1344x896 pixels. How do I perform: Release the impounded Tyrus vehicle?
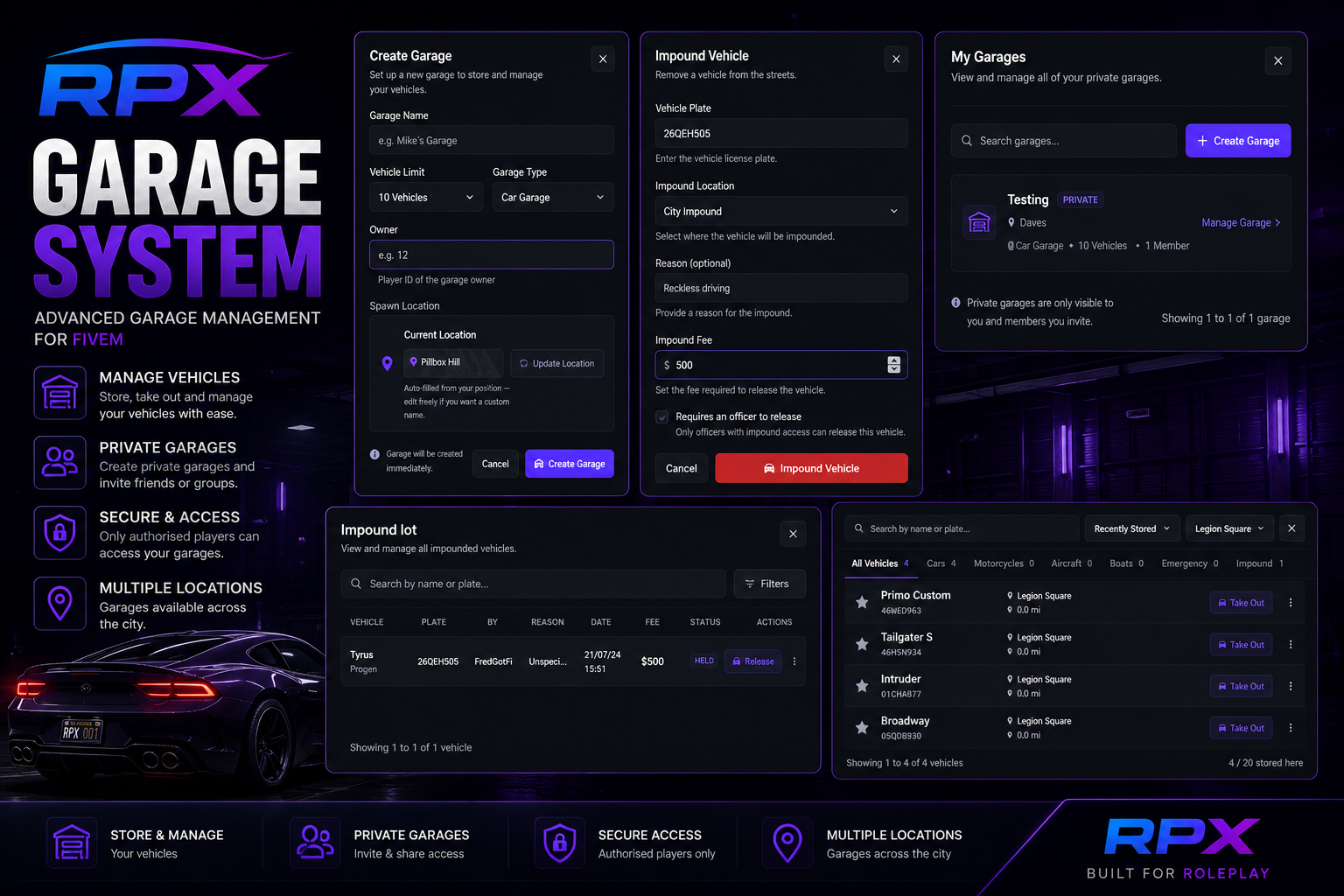753,661
